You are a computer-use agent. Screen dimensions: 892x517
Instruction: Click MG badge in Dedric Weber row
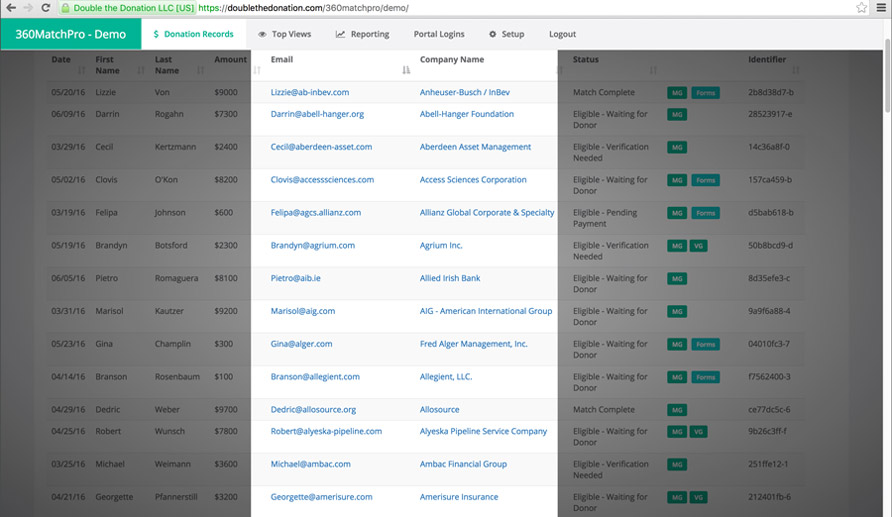coord(677,410)
